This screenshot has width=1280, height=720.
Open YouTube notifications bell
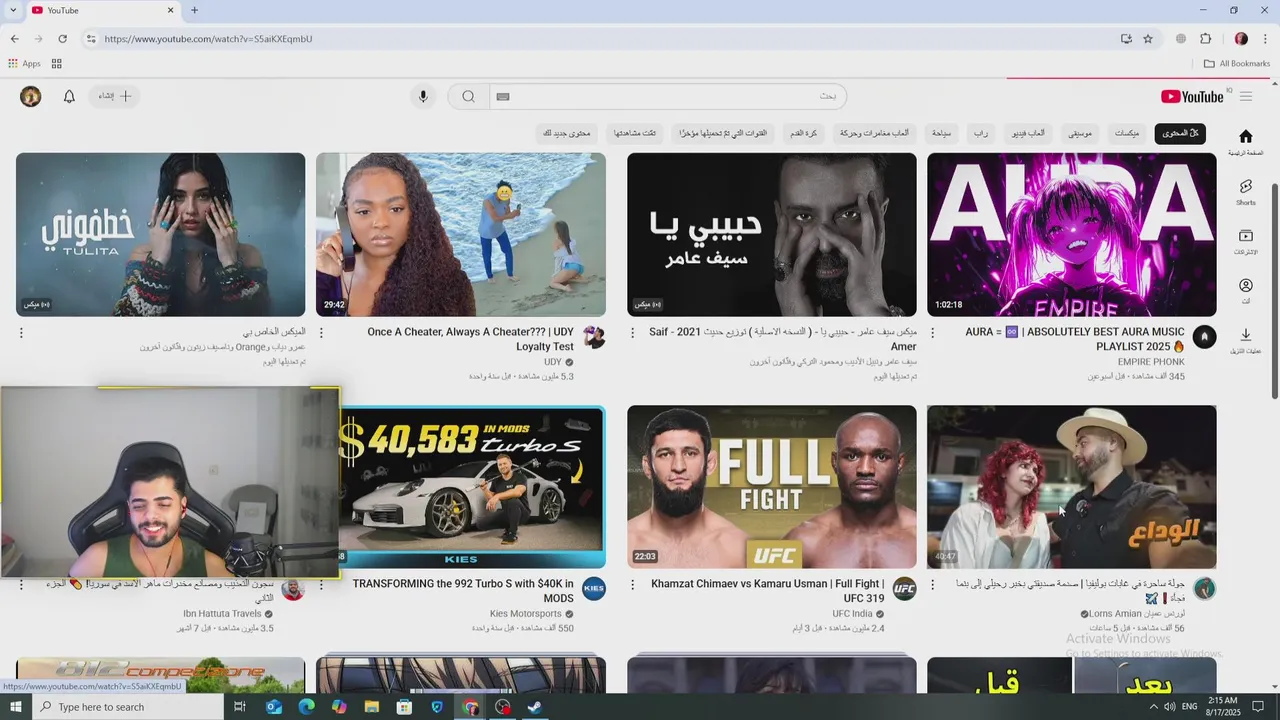[69, 96]
